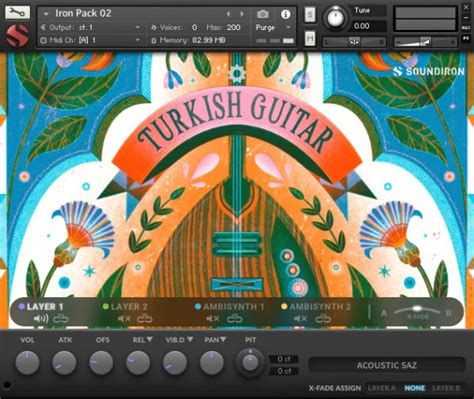
Task: Mute the instrument with M button
Action: pos(310,39)
